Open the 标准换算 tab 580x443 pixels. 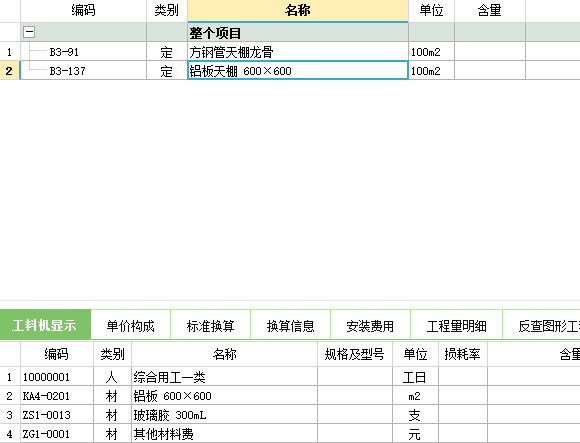(x=210, y=325)
